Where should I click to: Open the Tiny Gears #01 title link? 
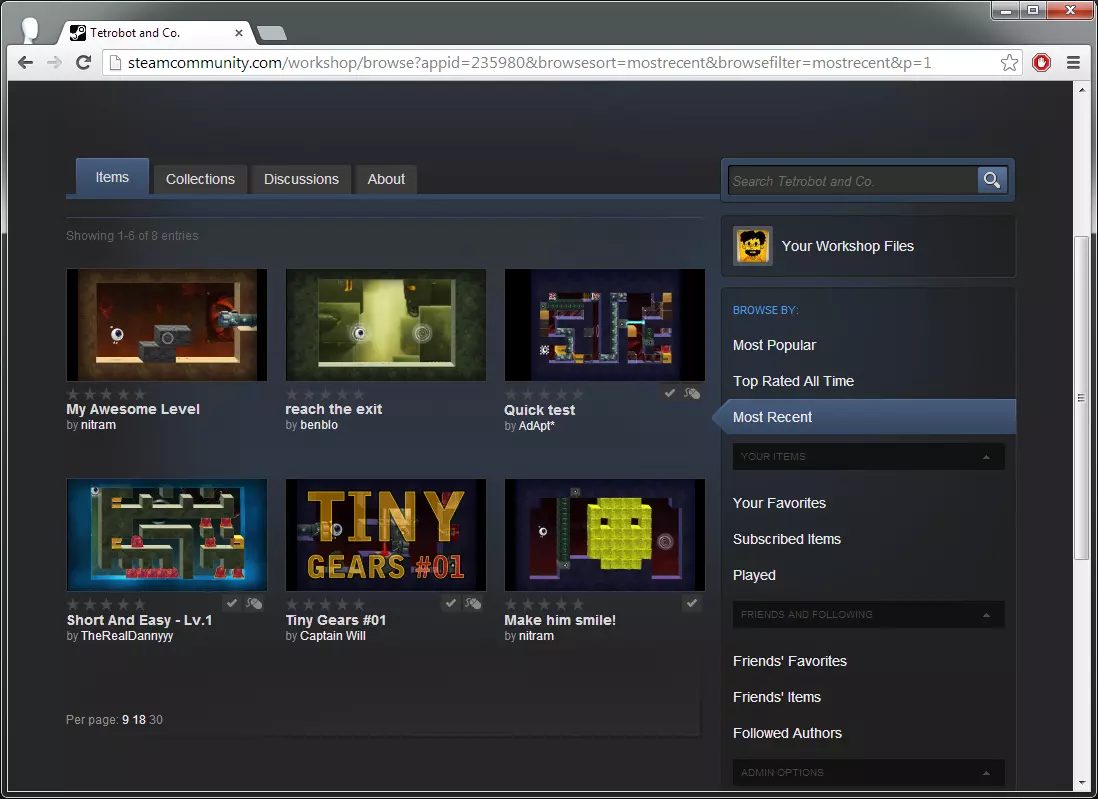(x=335, y=620)
